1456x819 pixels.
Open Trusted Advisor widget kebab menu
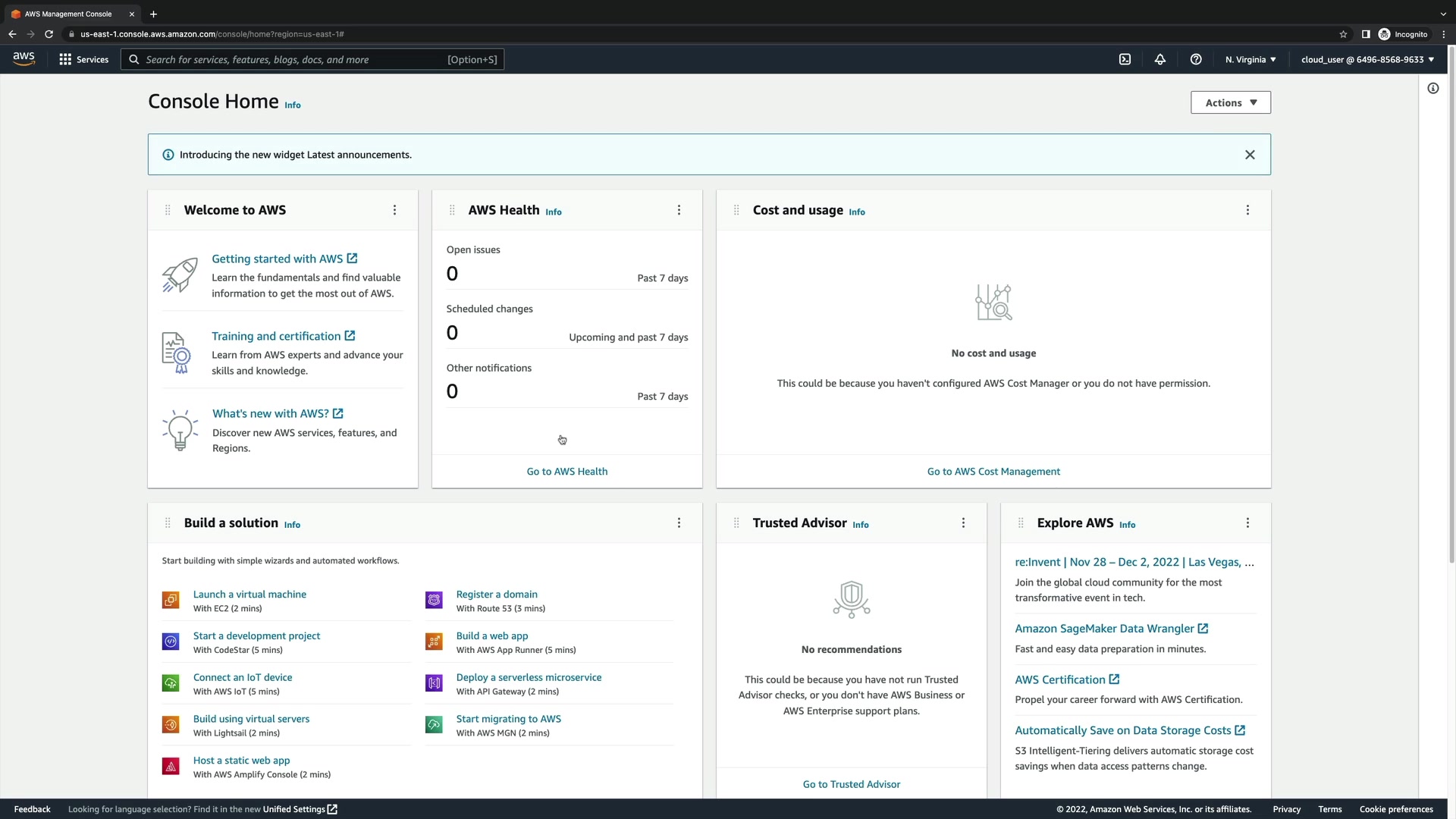click(x=963, y=523)
